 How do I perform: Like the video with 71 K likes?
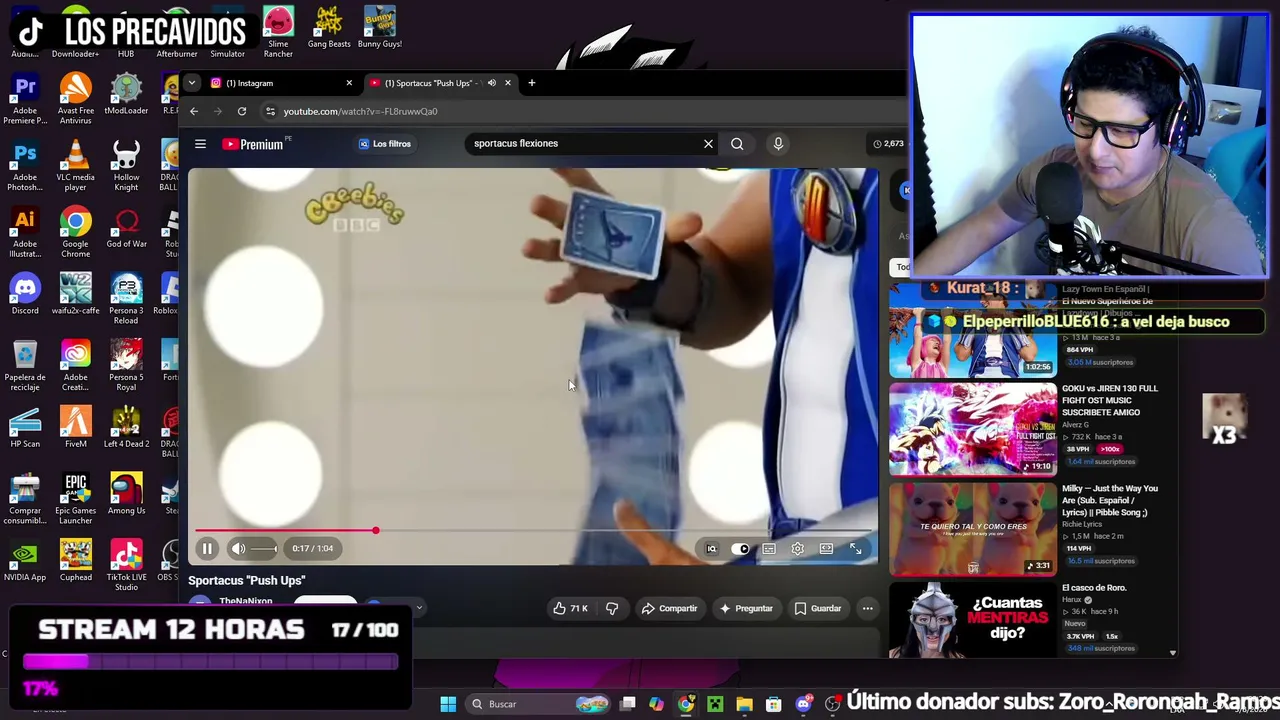(571, 608)
